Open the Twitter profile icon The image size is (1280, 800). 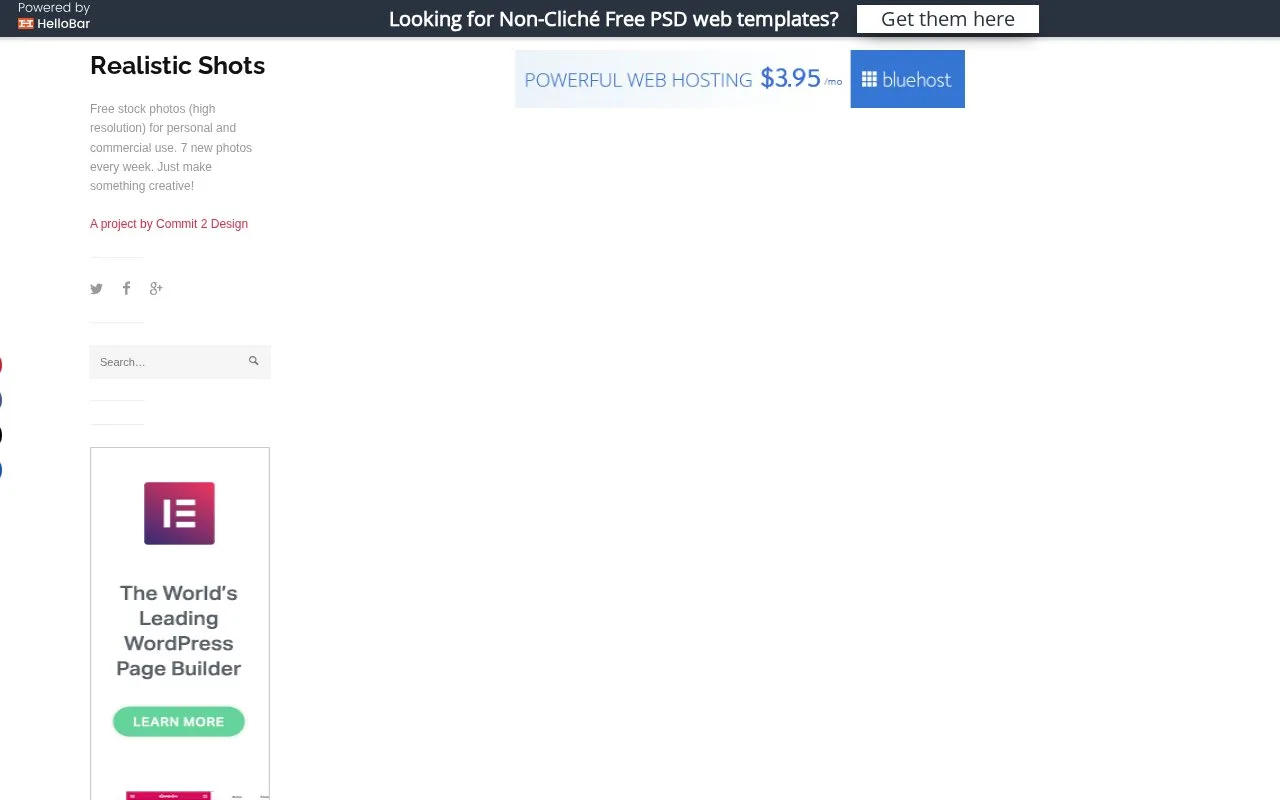pyautogui.click(x=96, y=289)
